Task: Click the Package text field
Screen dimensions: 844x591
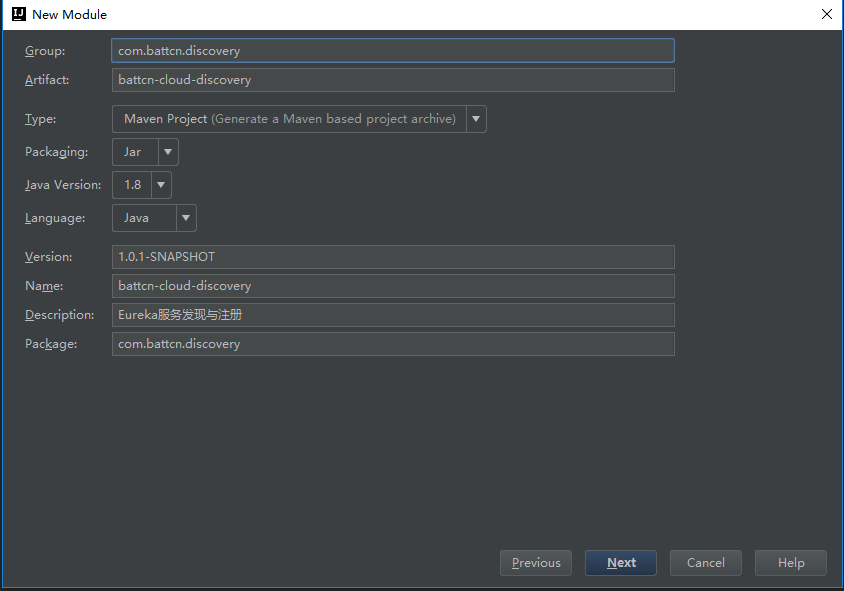Action: (x=393, y=344)
